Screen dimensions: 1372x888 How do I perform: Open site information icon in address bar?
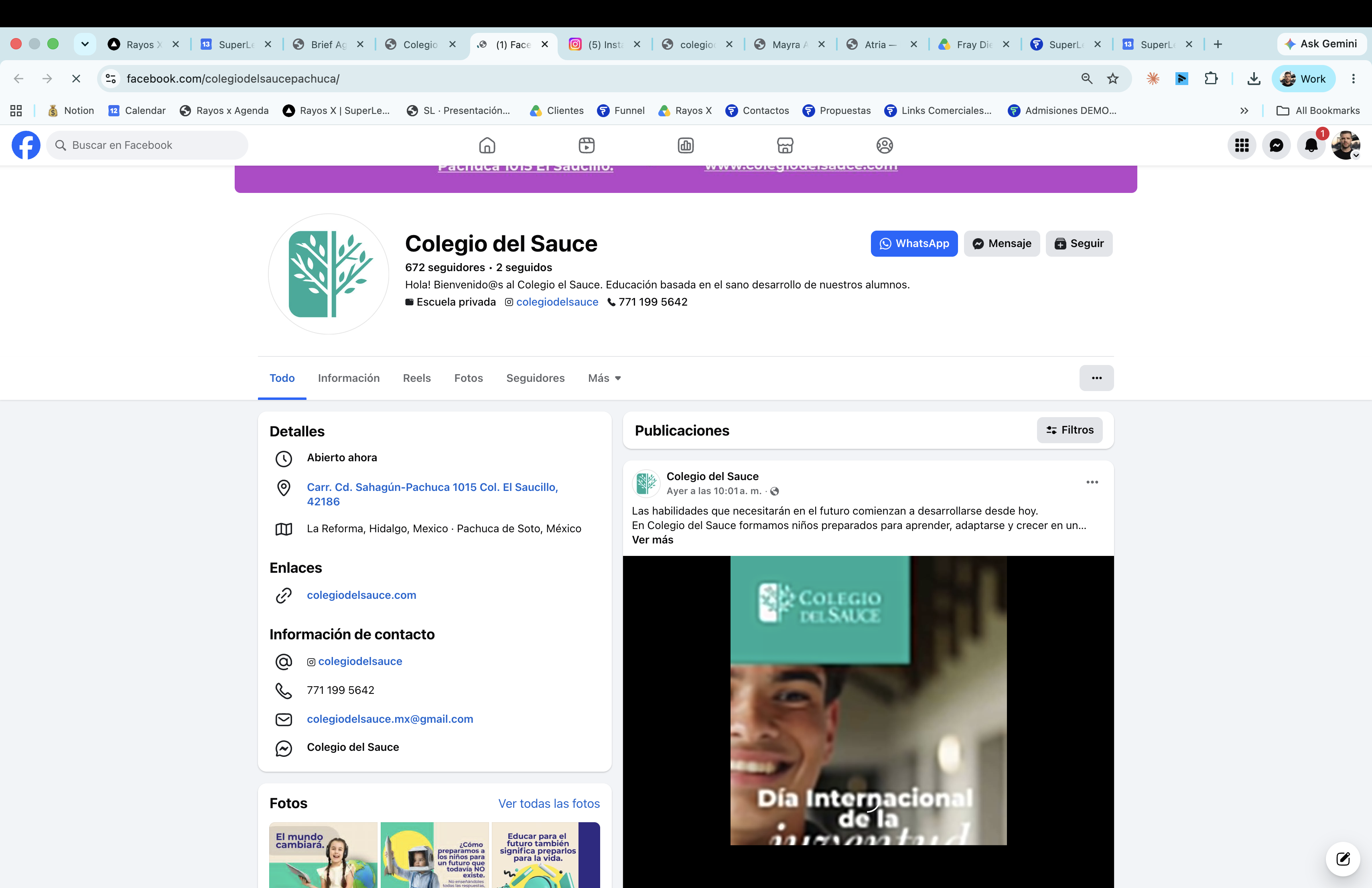(111, 78)
